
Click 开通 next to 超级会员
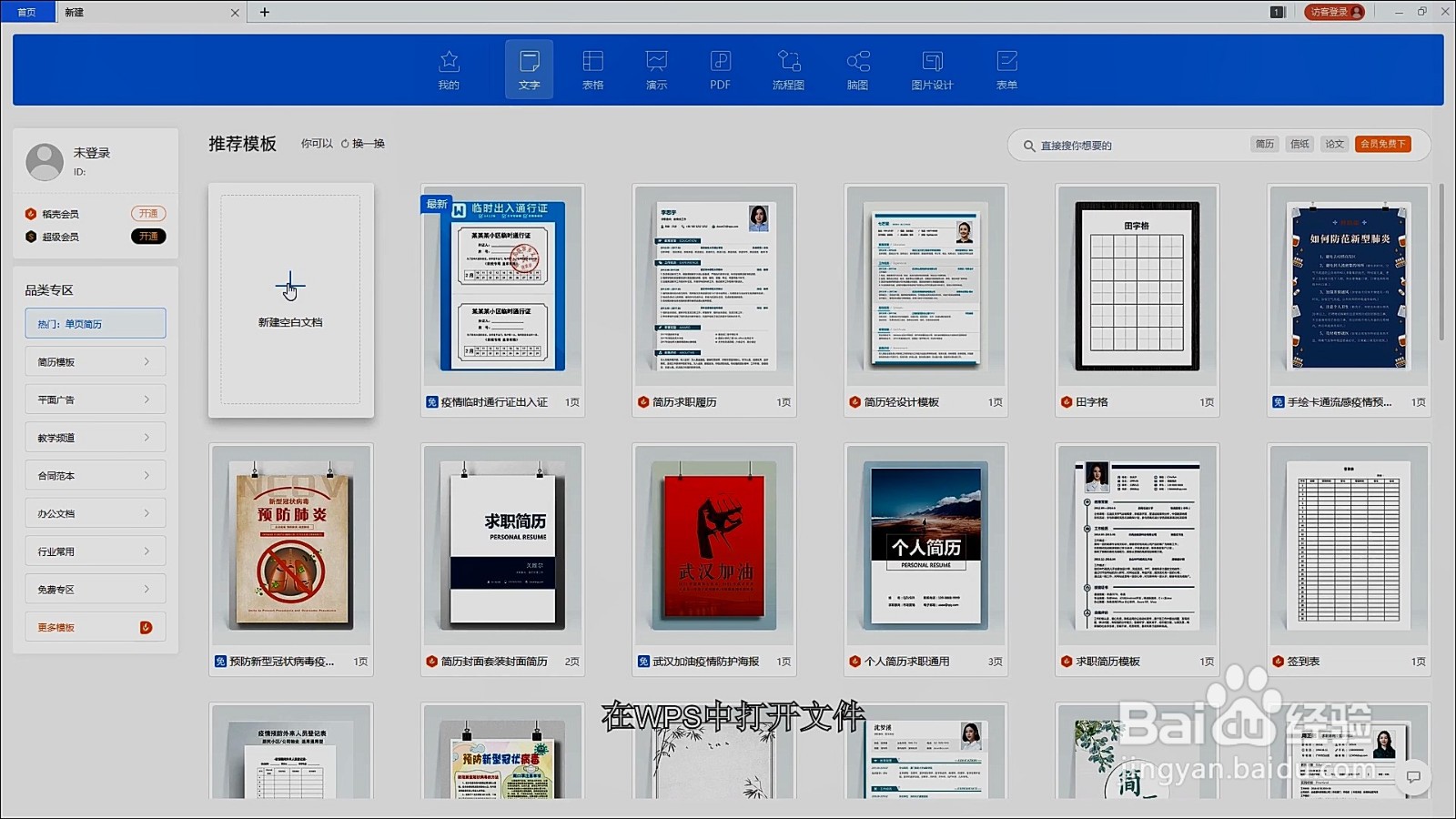147,237
